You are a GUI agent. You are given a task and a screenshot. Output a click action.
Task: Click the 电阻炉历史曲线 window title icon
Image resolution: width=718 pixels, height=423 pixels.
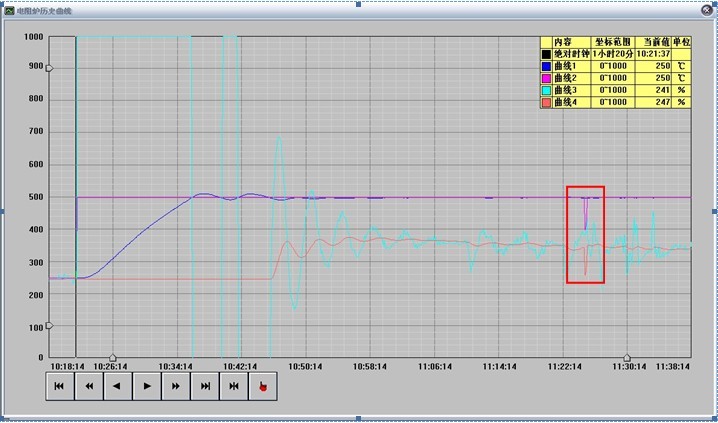click(x=9, y=8)
